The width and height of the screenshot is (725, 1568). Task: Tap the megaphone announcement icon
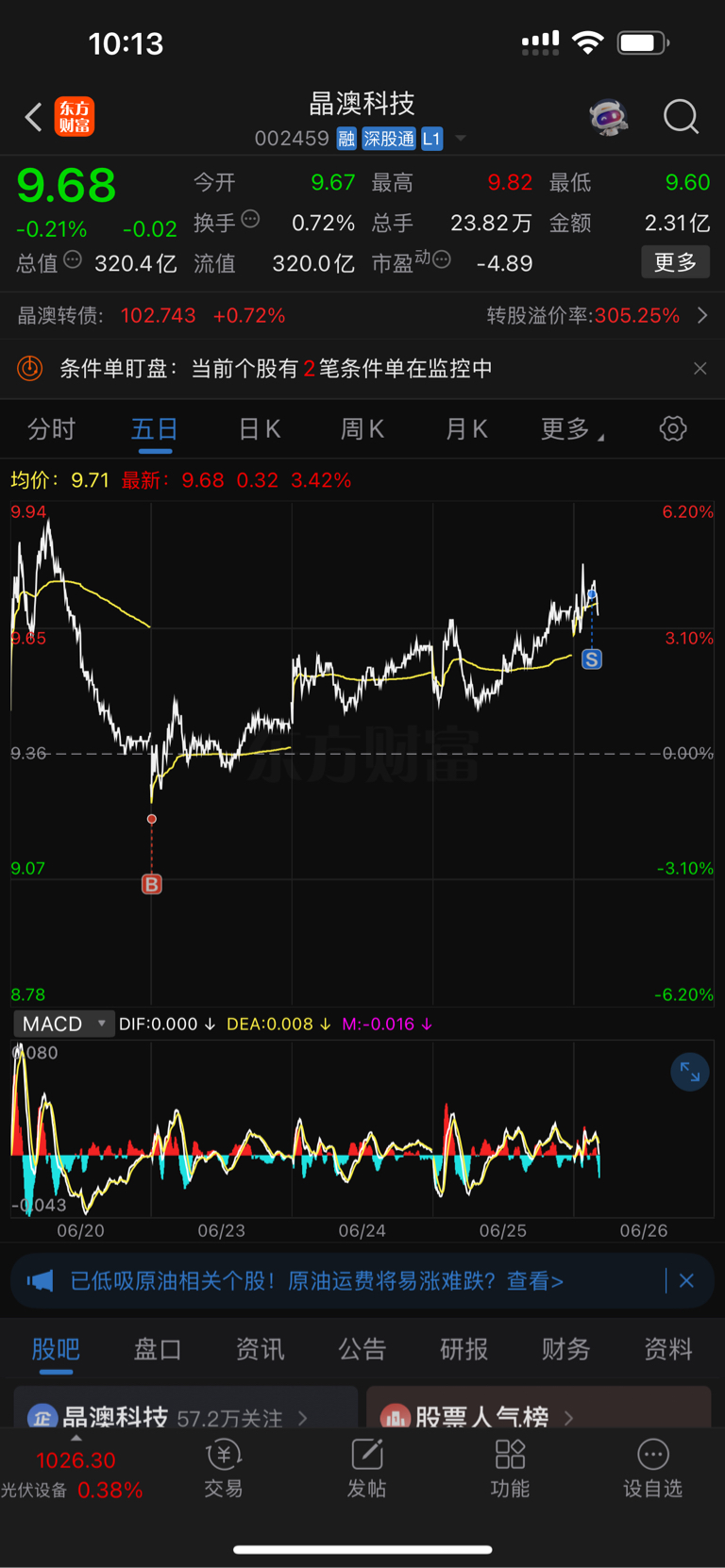pyautogui.click(x=40, y=1280)
